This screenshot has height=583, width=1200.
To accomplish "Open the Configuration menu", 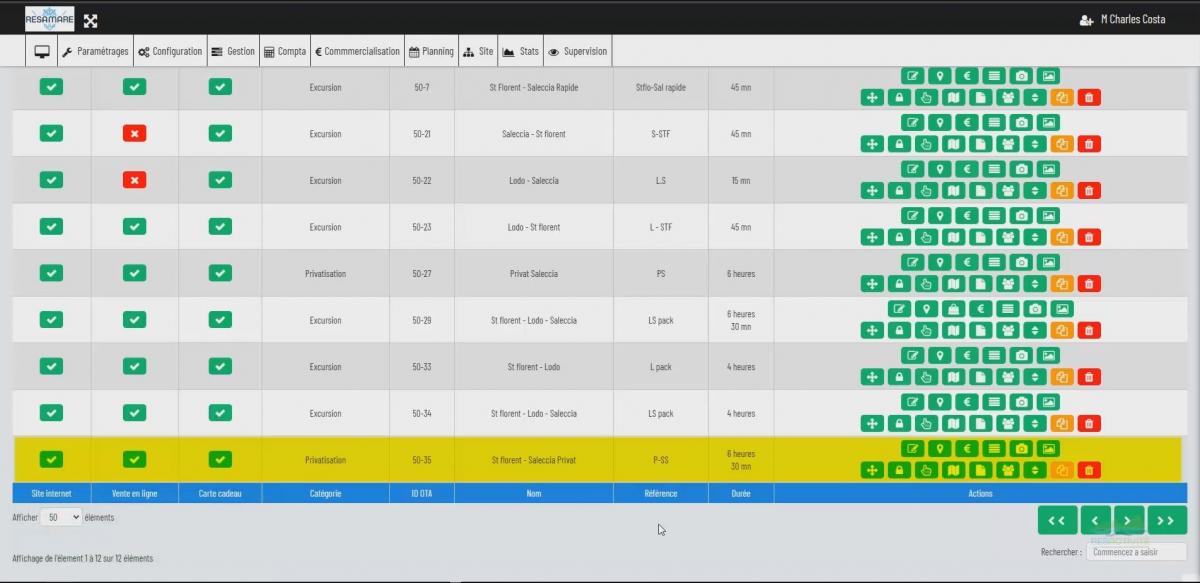I will (170, 52).
